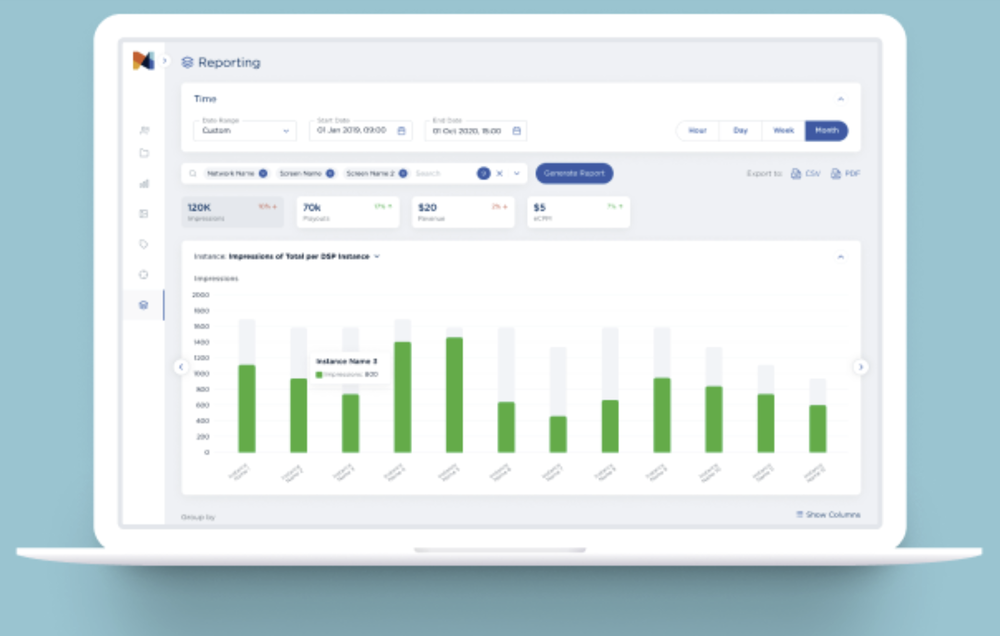The image size is (1000, 636).
Task: Click the colorful M logo
Action: click(143, 61)
